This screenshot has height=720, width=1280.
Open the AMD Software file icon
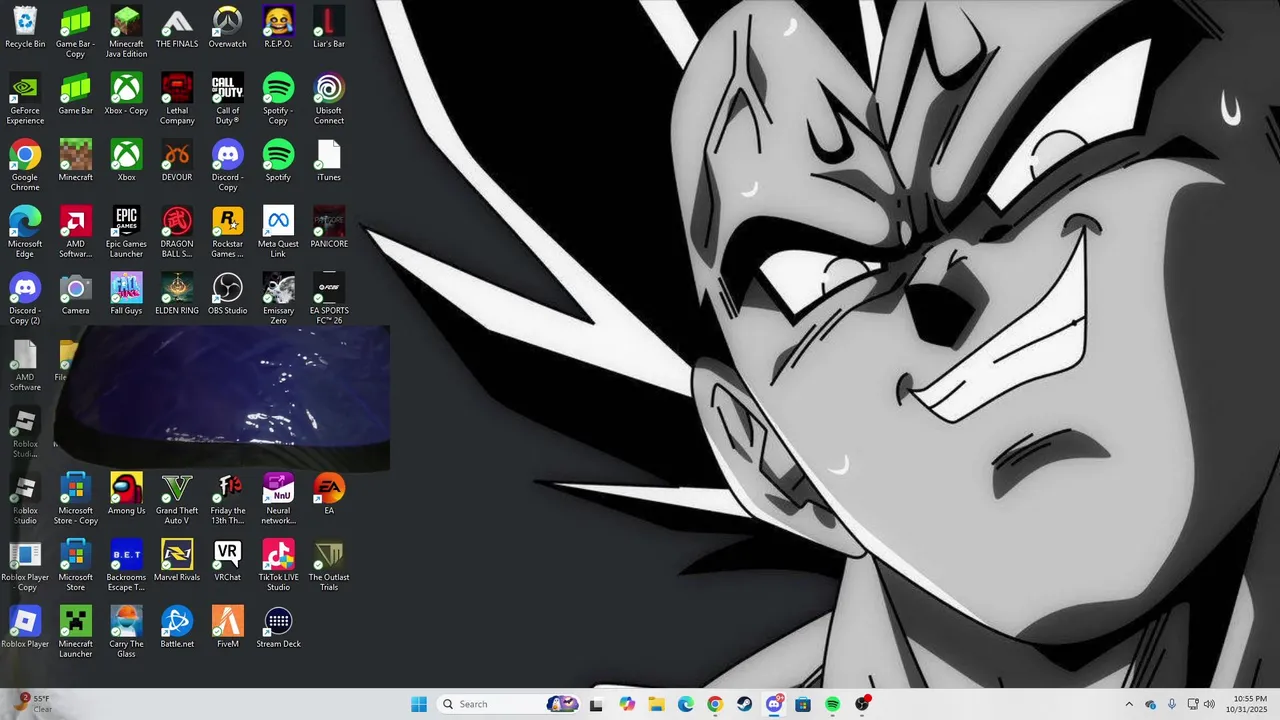pyautogui.click(x=25, y=366)
